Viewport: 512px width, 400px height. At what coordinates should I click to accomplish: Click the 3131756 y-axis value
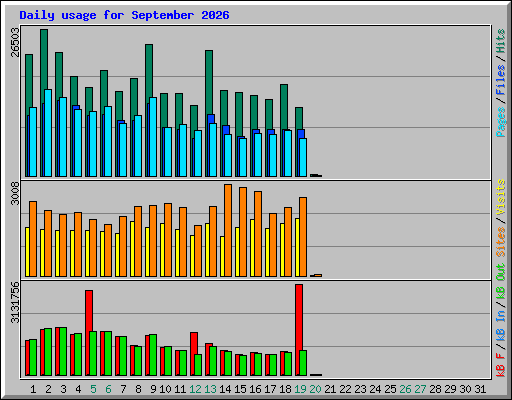tap(15, 303)
